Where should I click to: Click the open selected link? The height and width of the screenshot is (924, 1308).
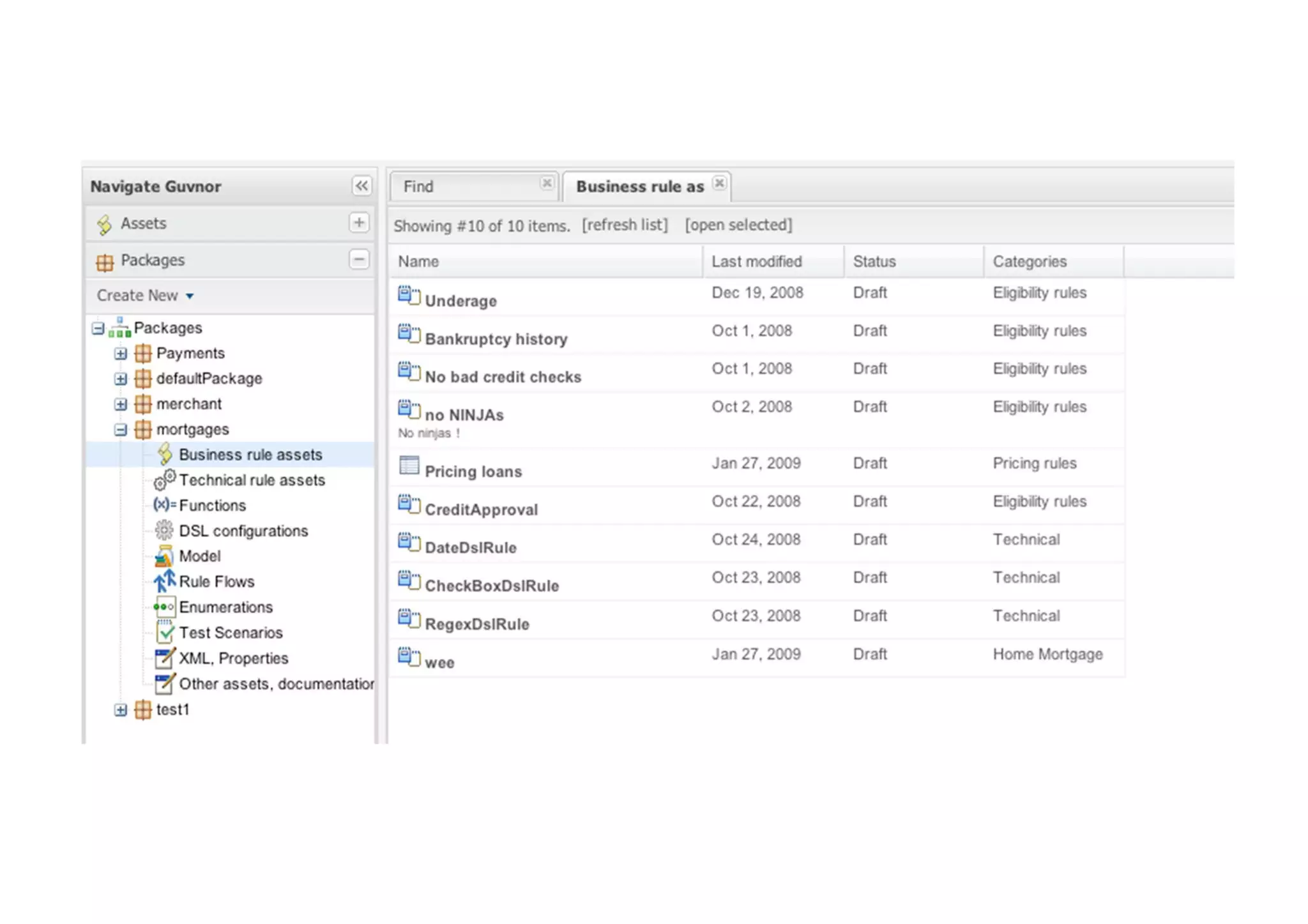[738, 225]
